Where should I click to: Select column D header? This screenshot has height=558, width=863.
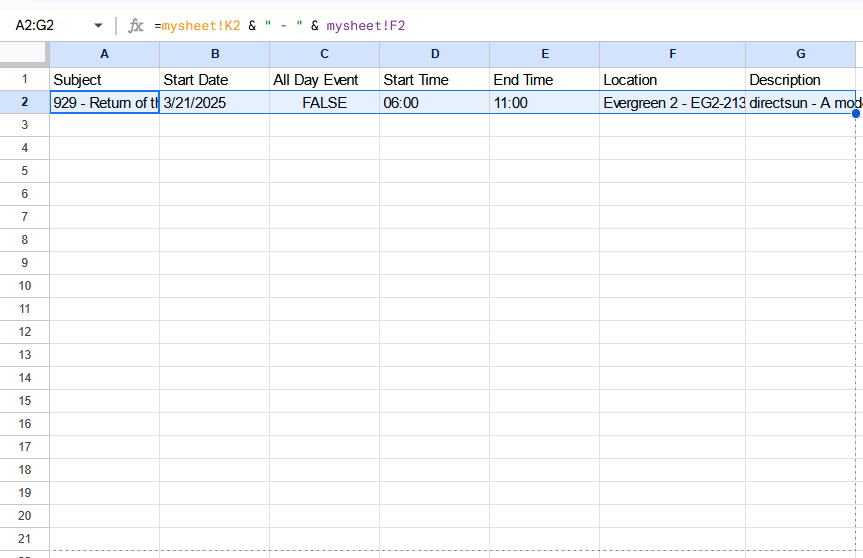pyautogui.click(x=435, y=54)
